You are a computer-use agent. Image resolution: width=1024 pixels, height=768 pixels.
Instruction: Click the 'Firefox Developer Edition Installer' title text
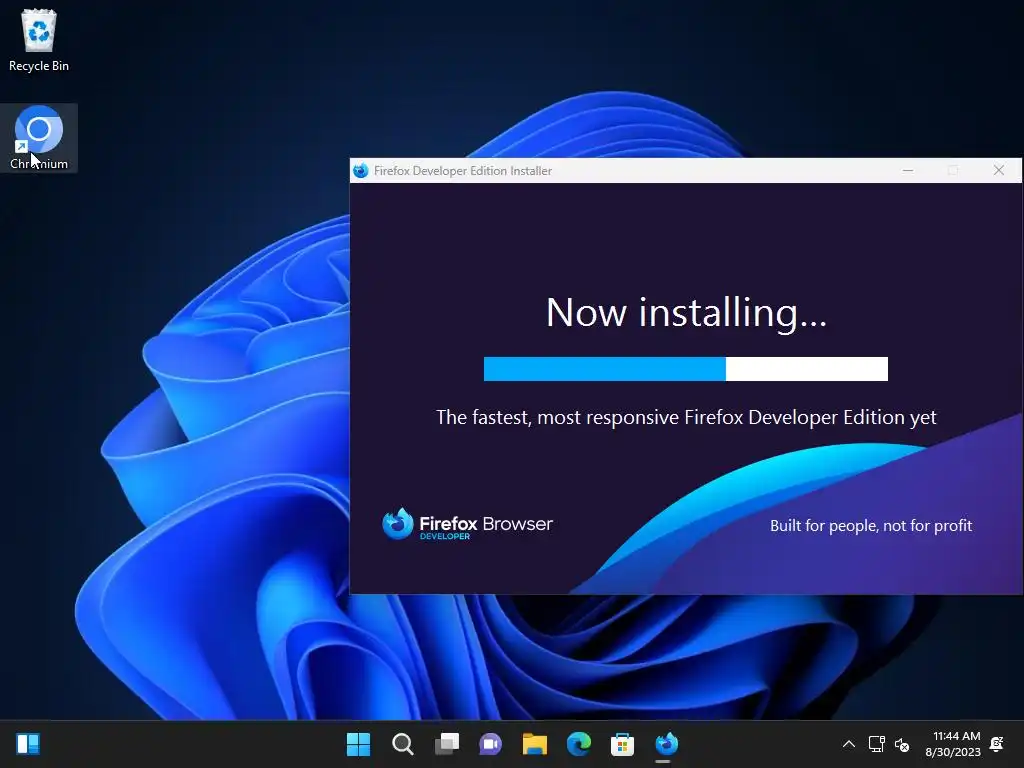(x=462, y=170)
